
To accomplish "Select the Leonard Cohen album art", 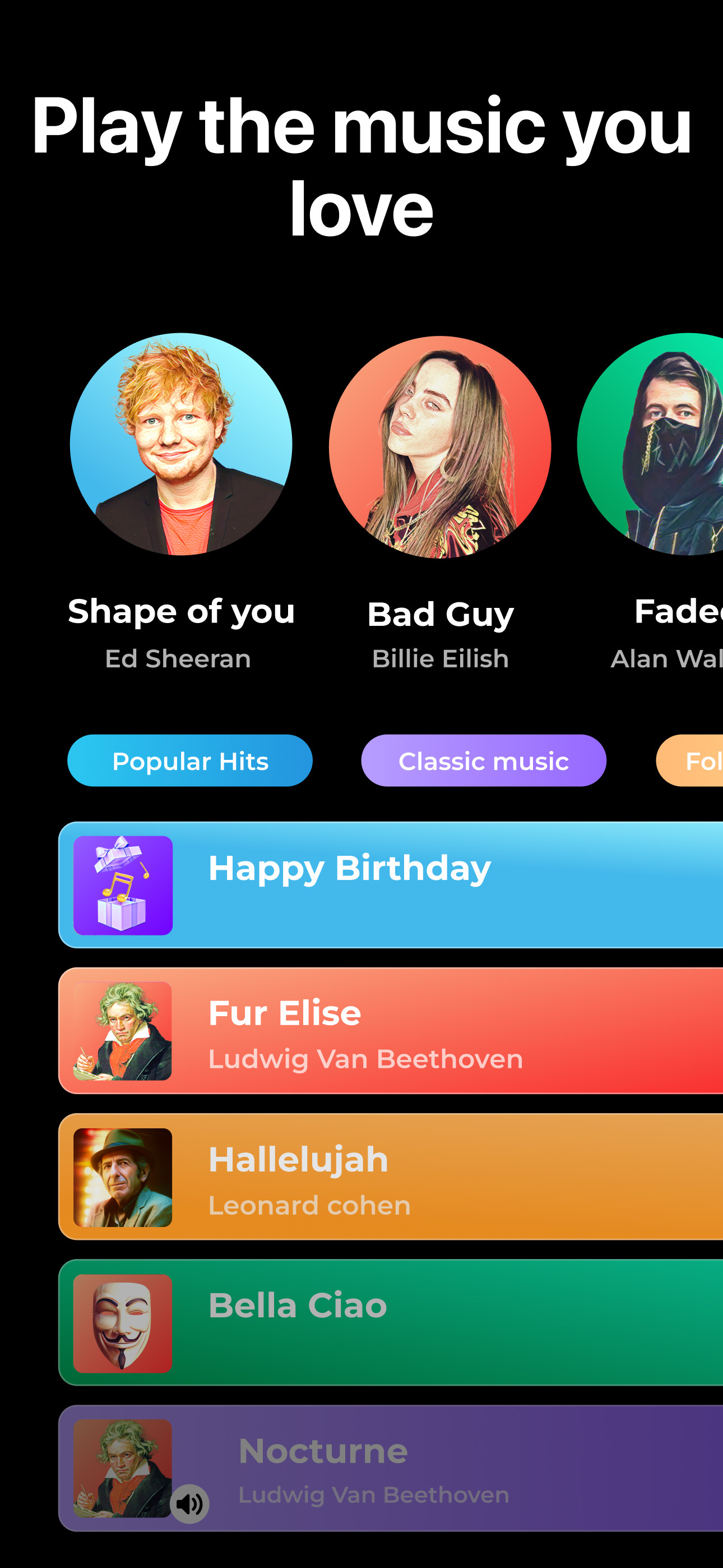I will 123,1177.
